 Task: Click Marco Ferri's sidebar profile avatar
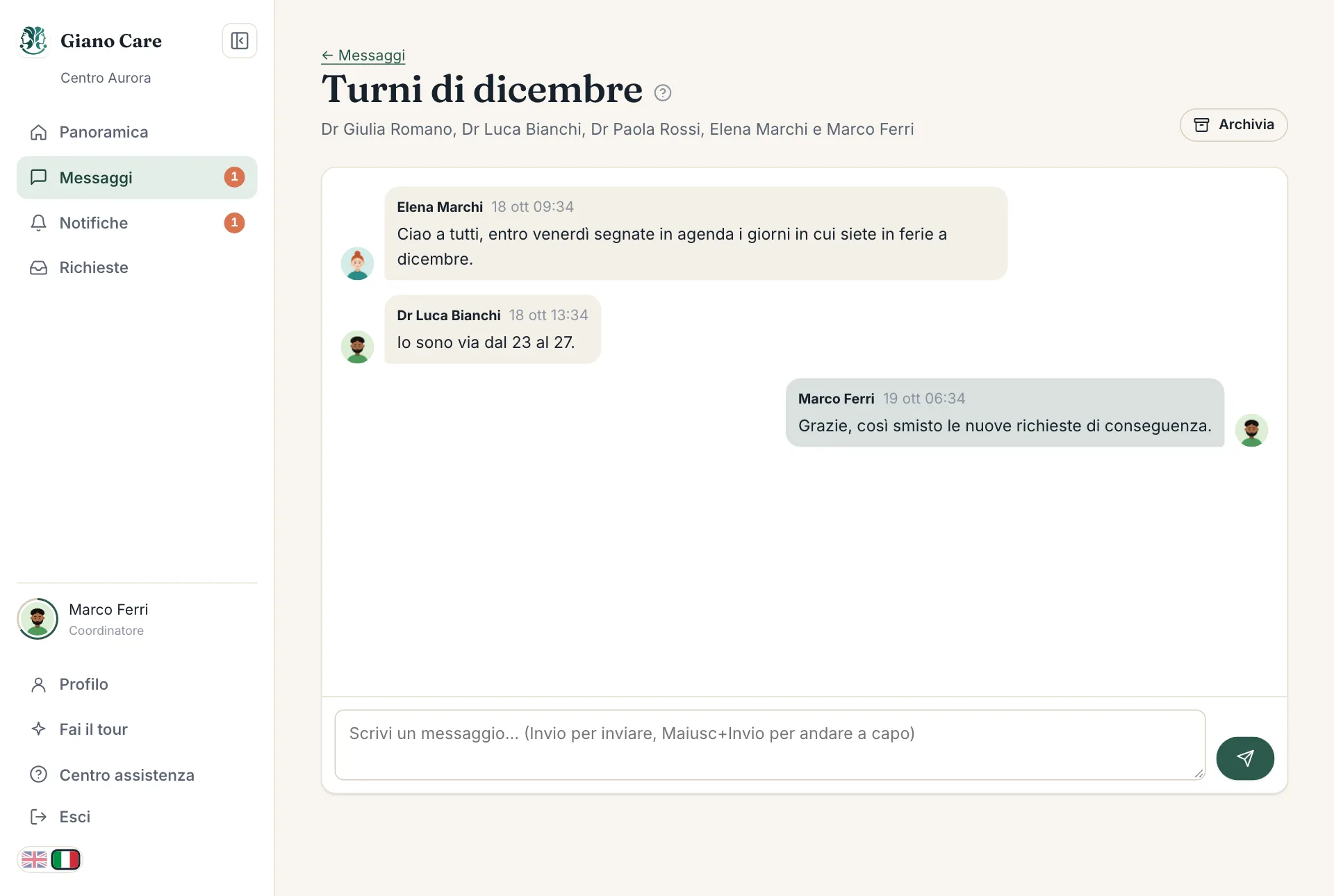coord(38,619)
